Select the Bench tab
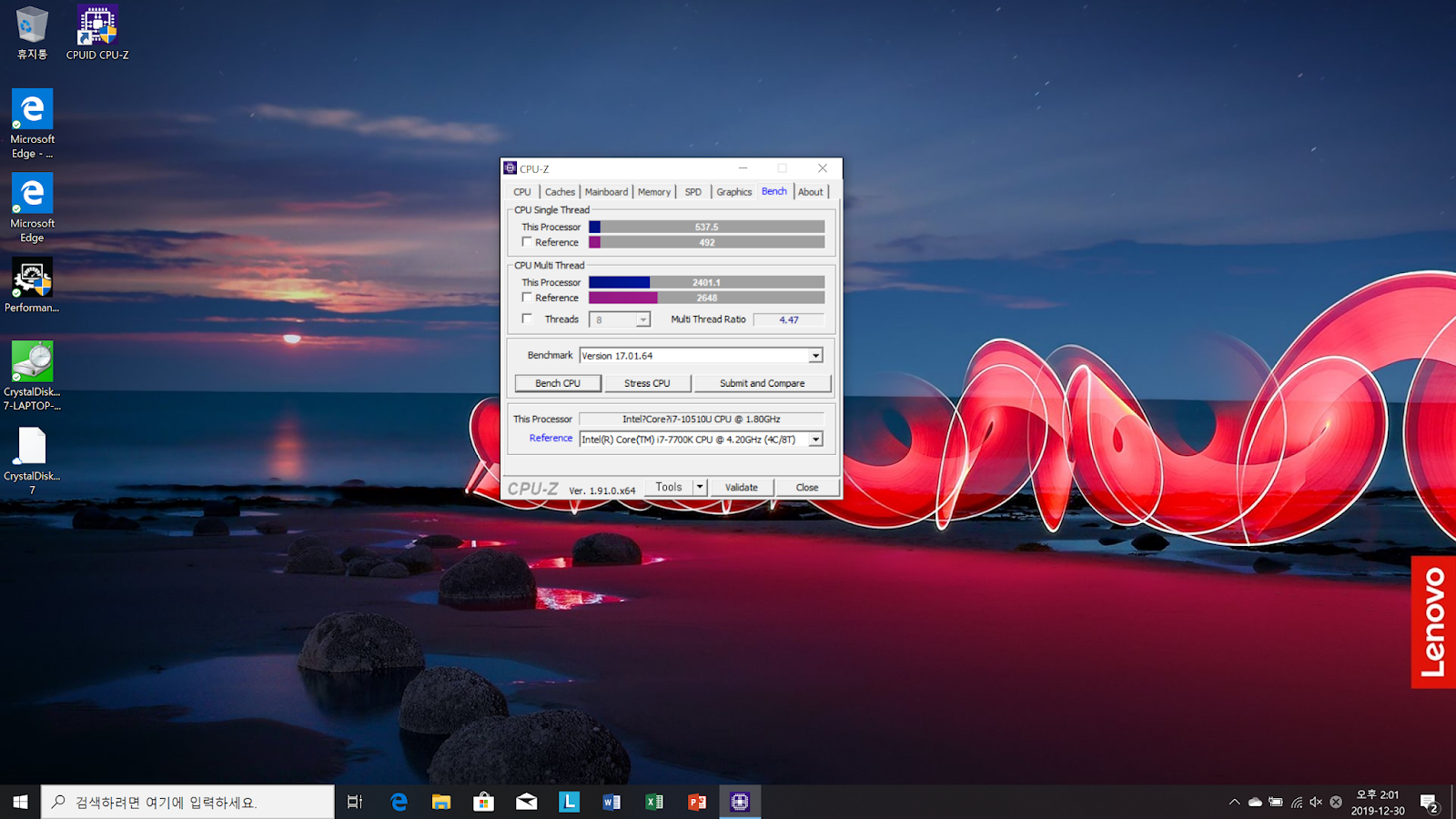1456x819 pixels. coord(774,191)
